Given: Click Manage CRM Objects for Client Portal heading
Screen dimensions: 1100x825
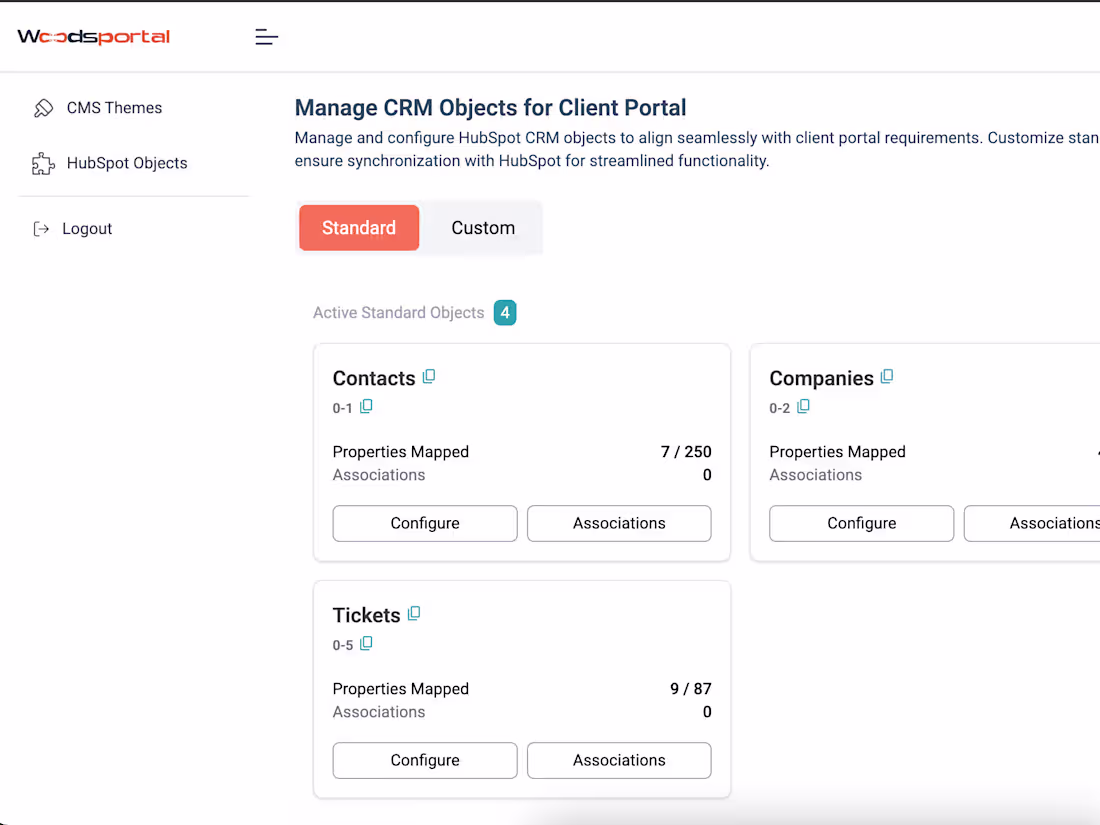Looking at the screenshot, I should point(490,108).
